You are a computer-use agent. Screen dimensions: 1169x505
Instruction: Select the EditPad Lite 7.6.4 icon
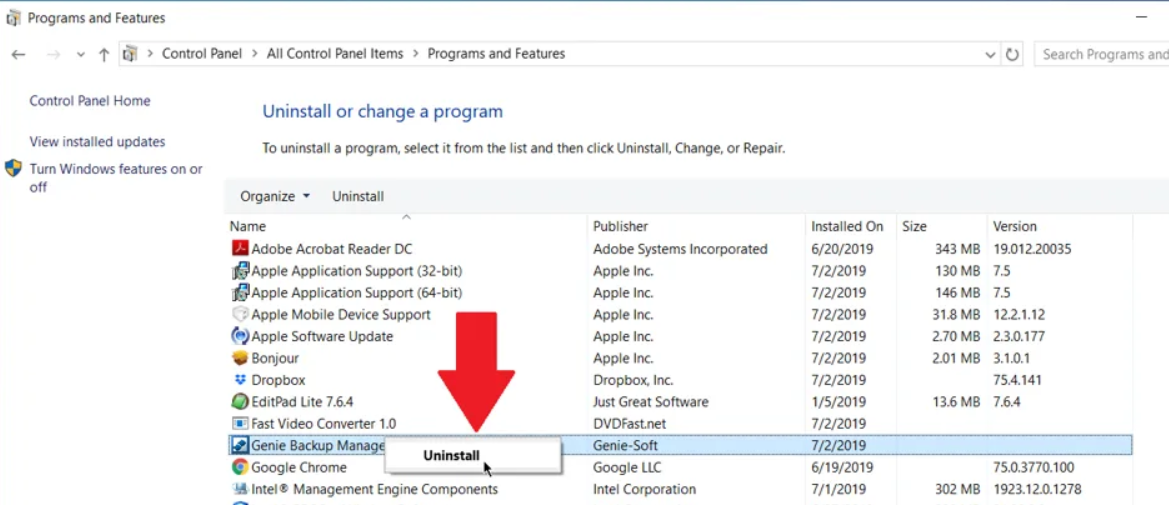pos(240,402)
